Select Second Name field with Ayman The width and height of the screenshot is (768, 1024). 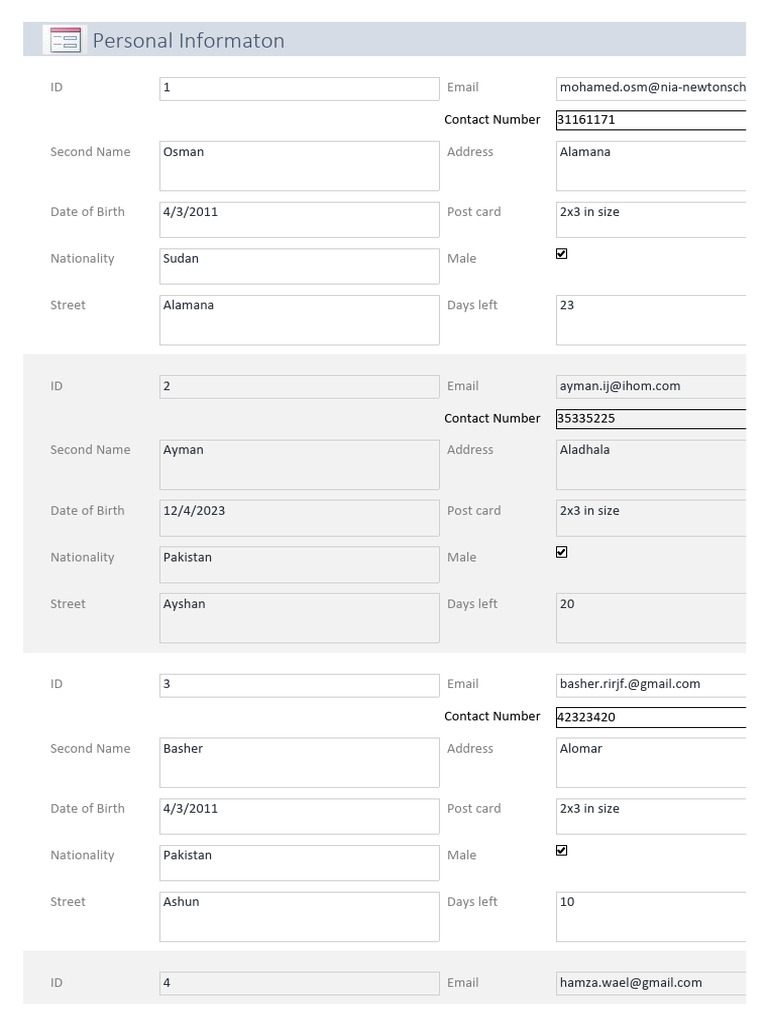pos(299,464)
